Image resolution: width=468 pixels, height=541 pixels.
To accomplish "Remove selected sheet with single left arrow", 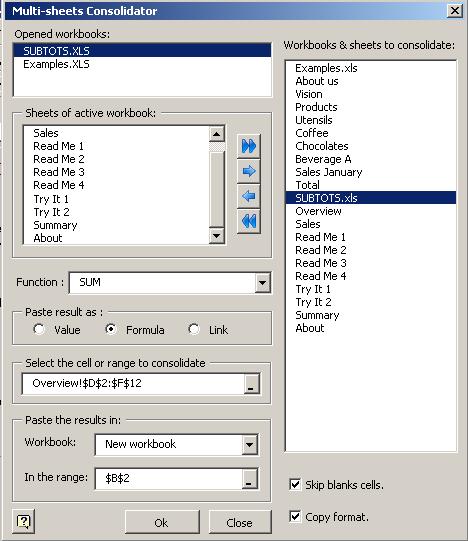I will coord(249,196).
